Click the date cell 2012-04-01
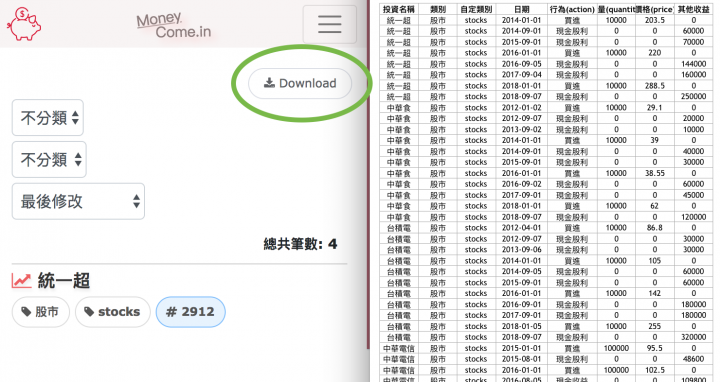The height and width of the screenshot is (382, 720). click(x=522, y=228)
